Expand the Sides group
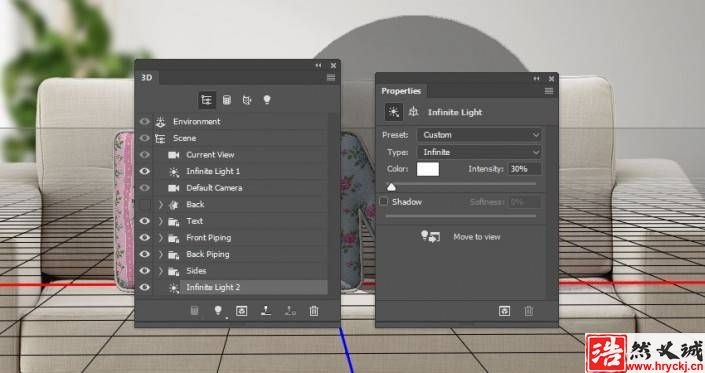 [x=161, y=271]
